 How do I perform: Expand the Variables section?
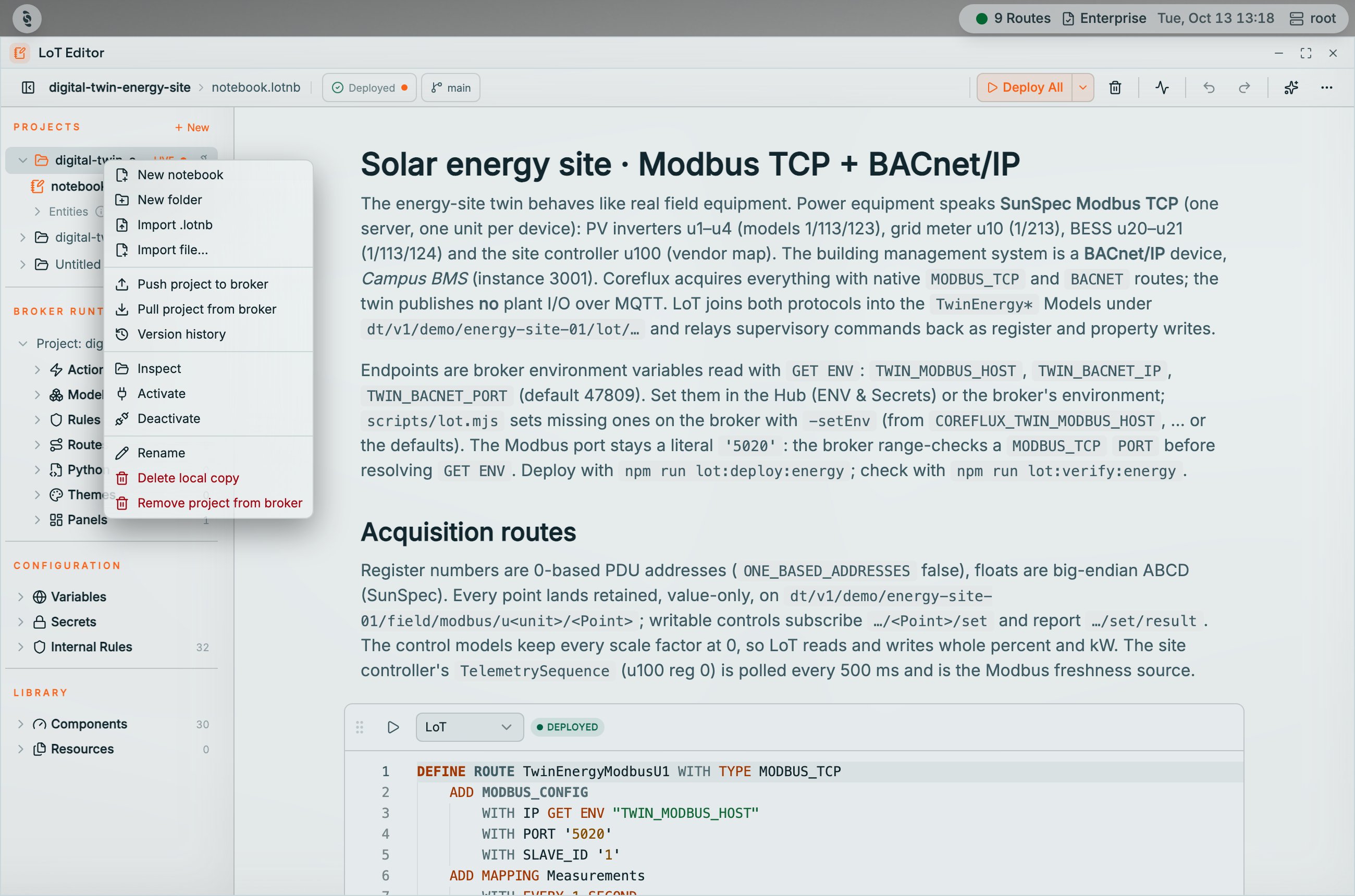coord(20,596)
